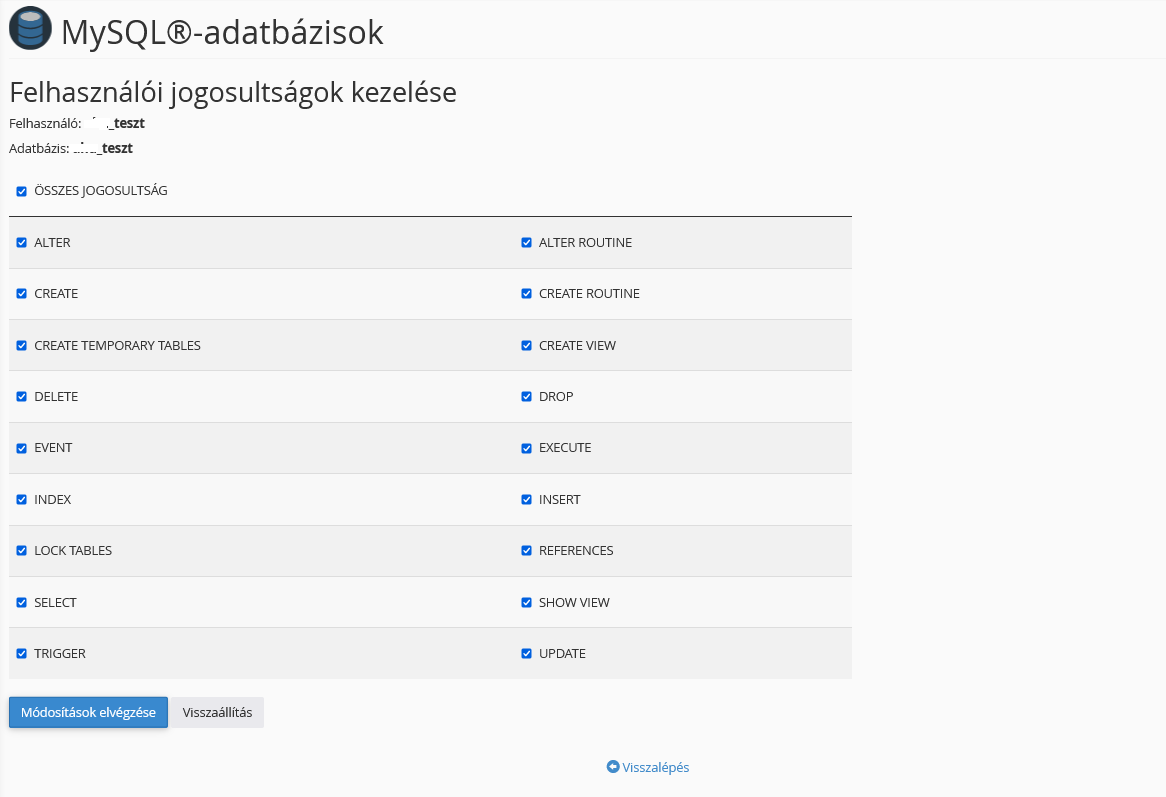This screenshot has height=797, width=1166.
Task: Click the MySQL database icon in header
Action: [x=30, y=28]
